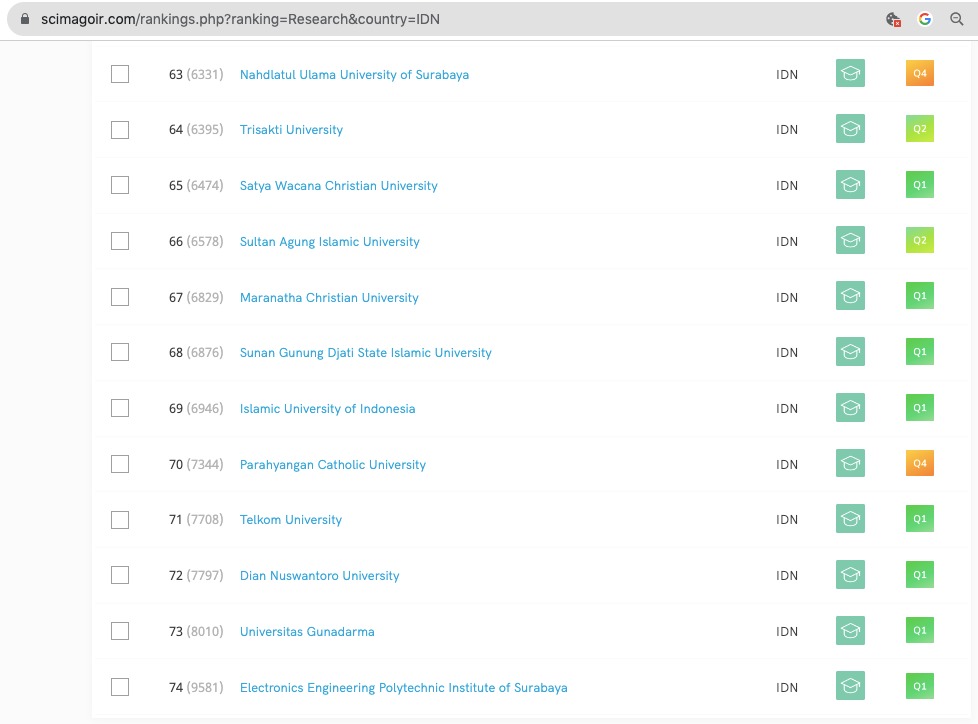Viewport: 978px width, 724px height.
Task: Tick the checkbox for Dian Nuswantoro University
Action: coord(120,575)
